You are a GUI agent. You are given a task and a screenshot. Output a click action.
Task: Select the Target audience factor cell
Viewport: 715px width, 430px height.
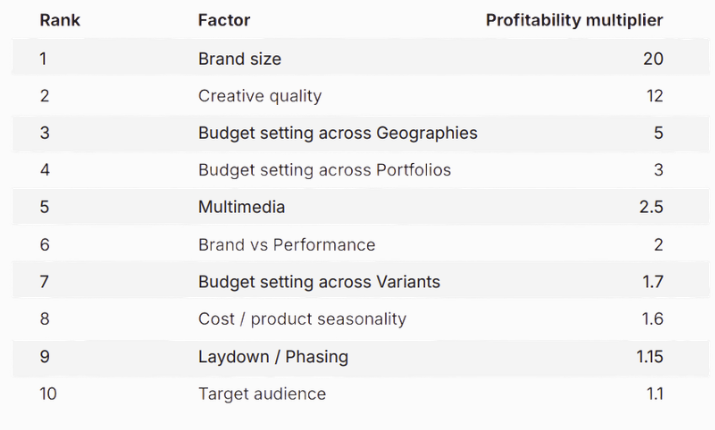(262, 394)
